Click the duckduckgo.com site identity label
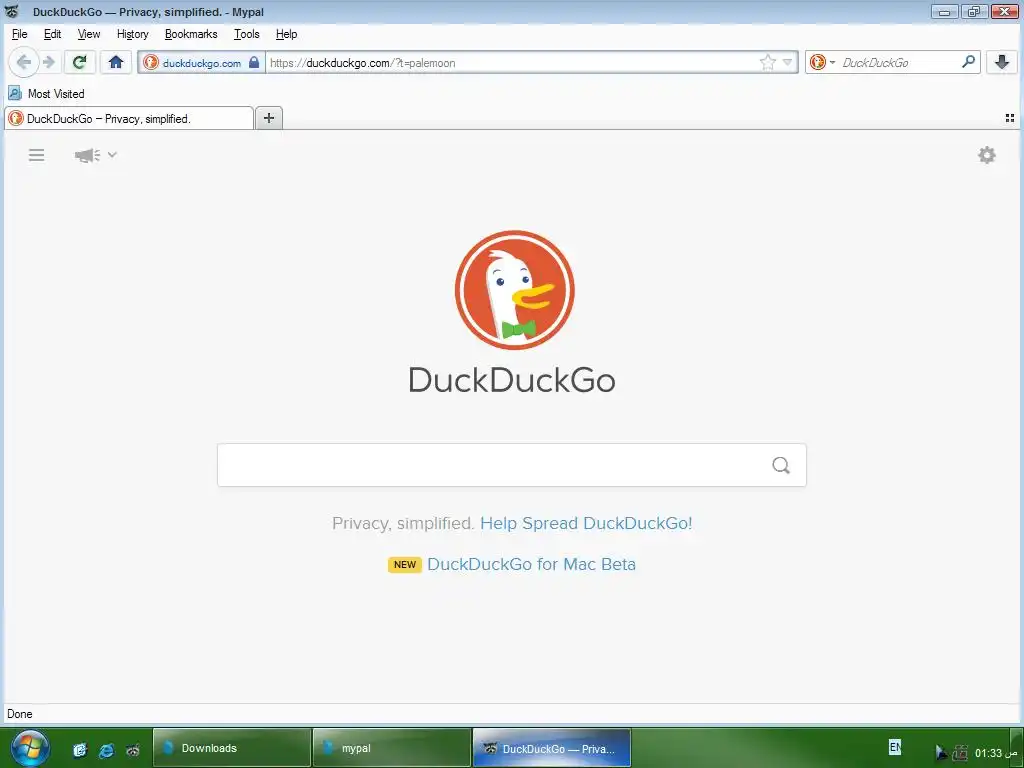This screenshot has width=1024, height=768. (202, 63)
